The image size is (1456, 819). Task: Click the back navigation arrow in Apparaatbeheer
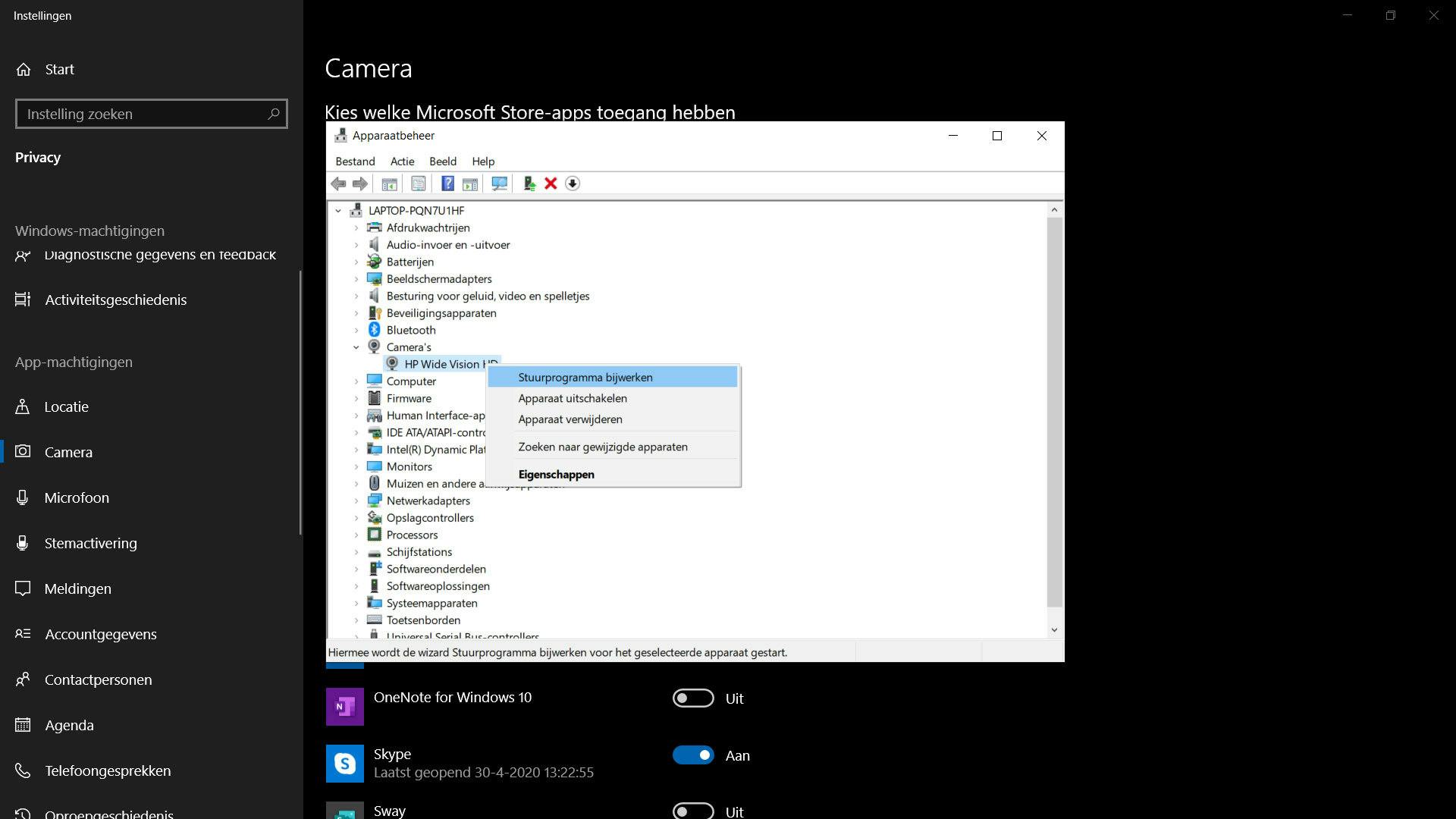pyautogui.click(x=338, y=184)
